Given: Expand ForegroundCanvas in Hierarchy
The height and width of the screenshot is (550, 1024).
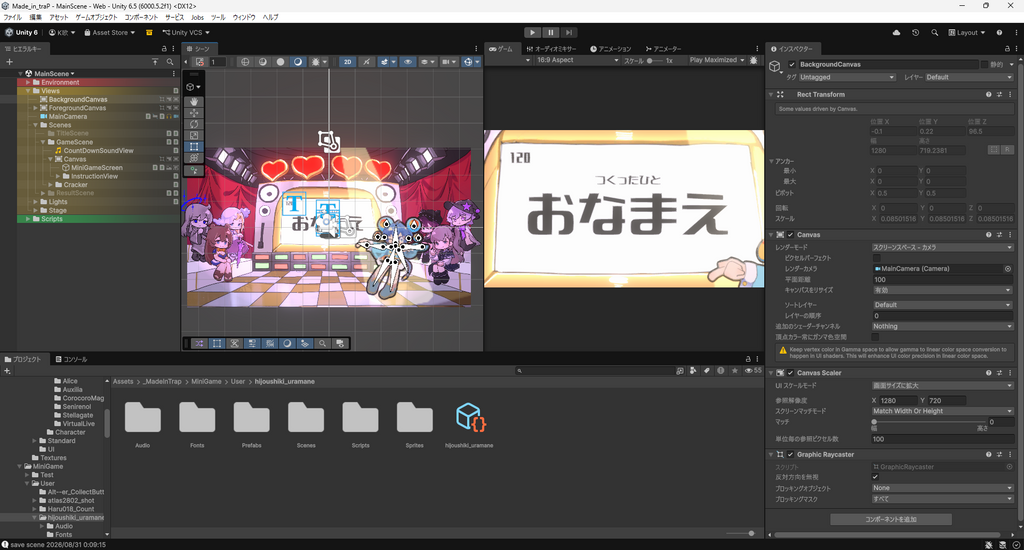Looking at the screenshot, I should [35, 108].
